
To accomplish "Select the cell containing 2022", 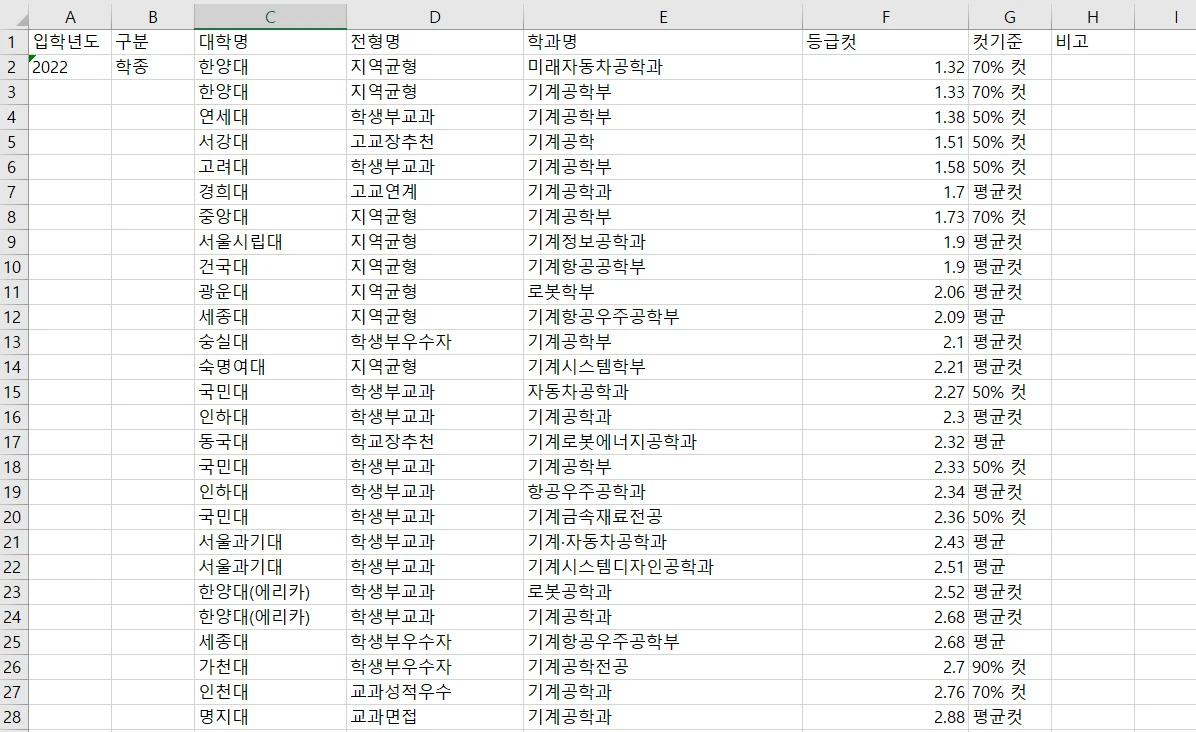I will [70, 66].
